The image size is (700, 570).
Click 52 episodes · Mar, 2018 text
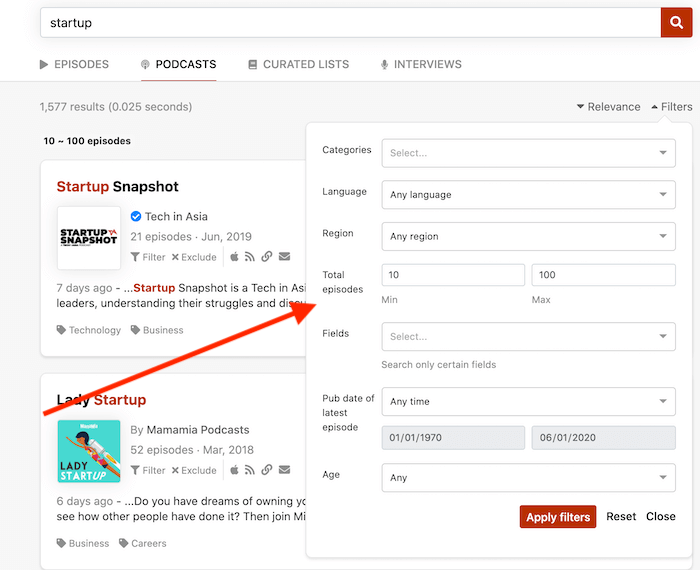coord(192,449)
